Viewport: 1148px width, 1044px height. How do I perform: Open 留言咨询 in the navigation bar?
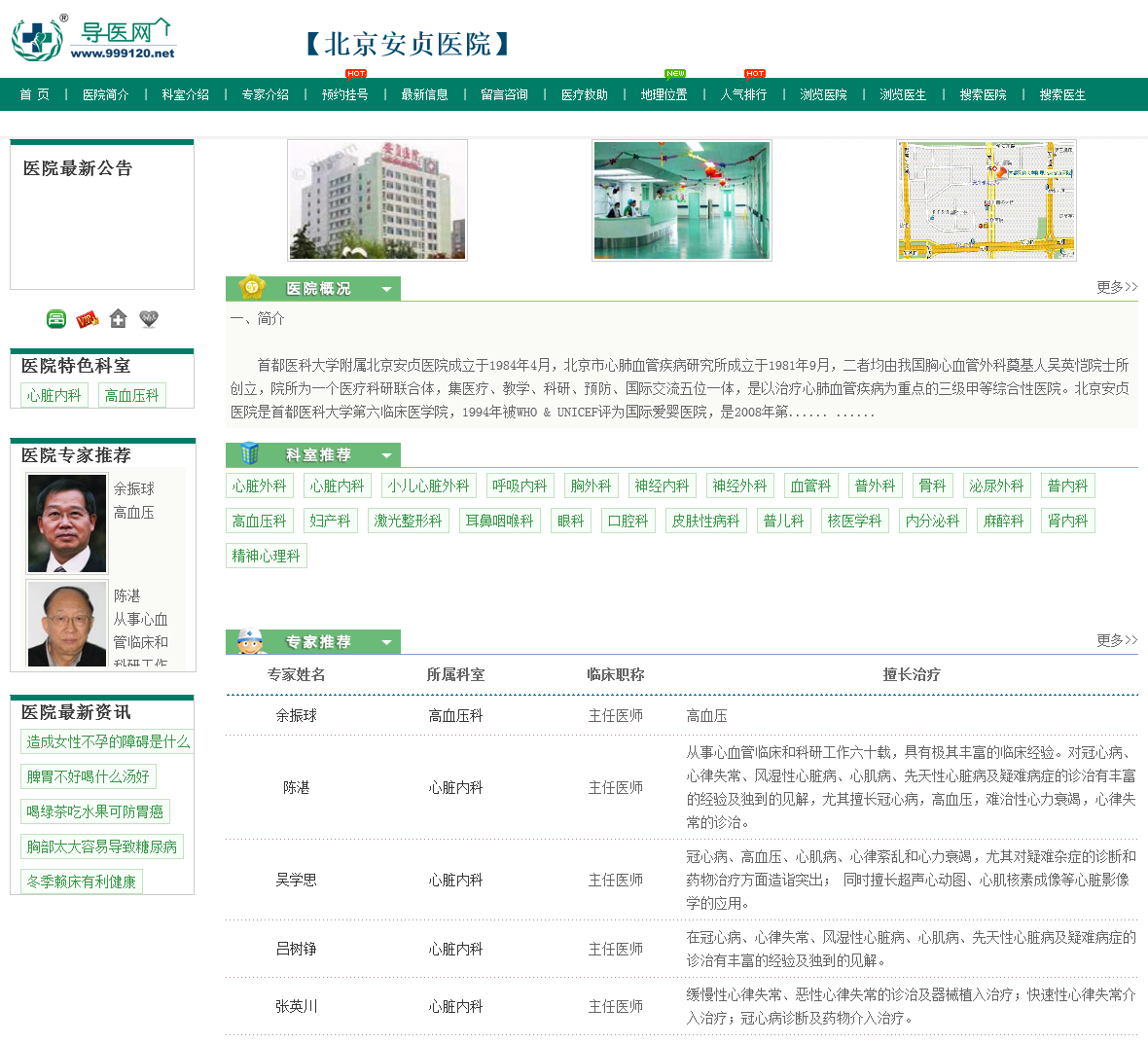coord(505,94)
